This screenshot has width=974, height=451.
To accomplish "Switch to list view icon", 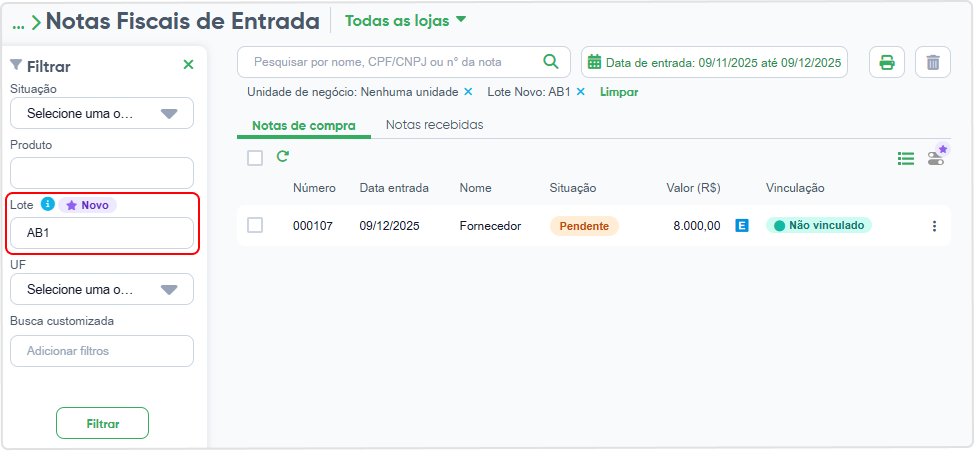I will (x=906, y=159).
